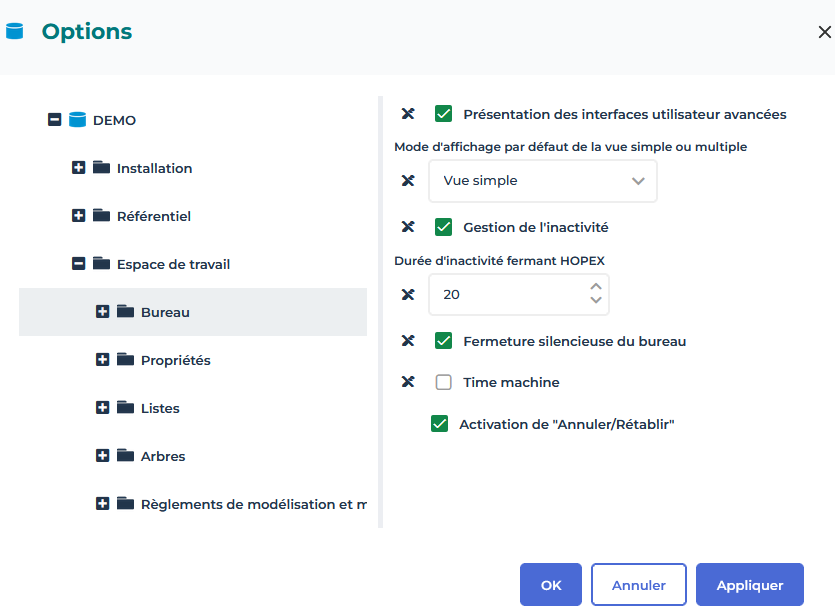Select the Arbres tree item
Viewport: 835px width, 614px height.
click(163, 456)
